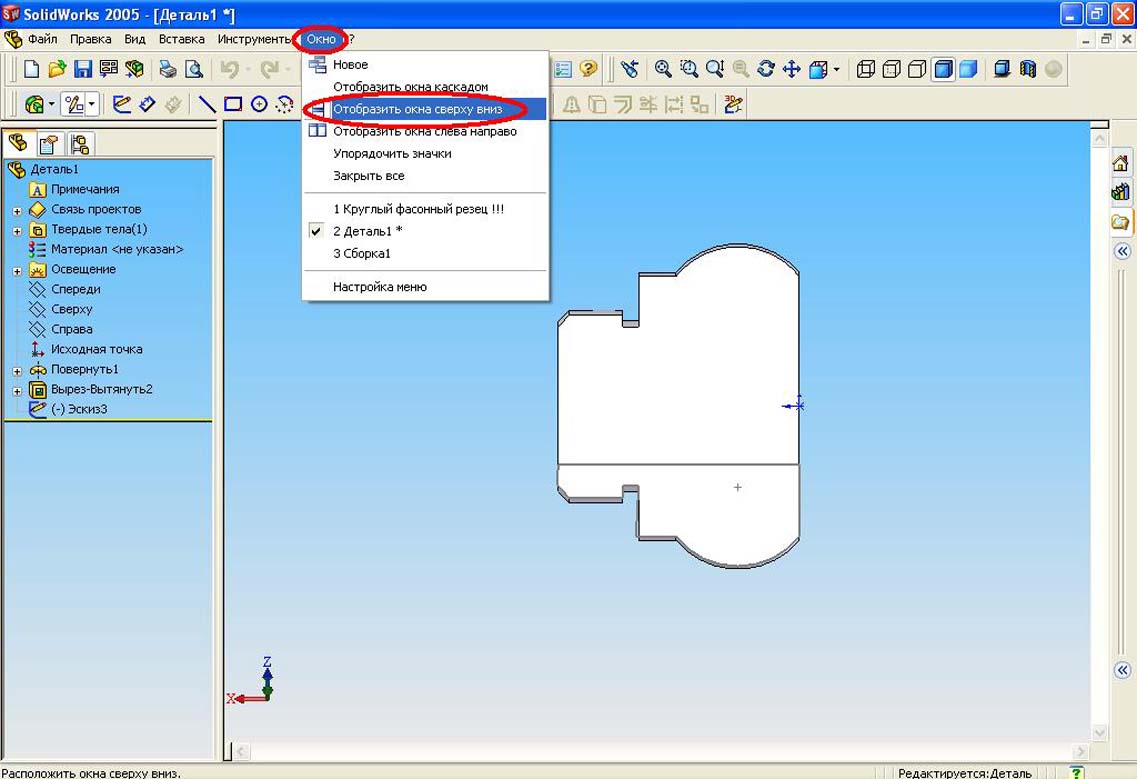Image resolution: width=1137 pixels, height=779 pixels.
Task: Click the Make Assembly from Part icon
Action: click(x=134, y=69)
